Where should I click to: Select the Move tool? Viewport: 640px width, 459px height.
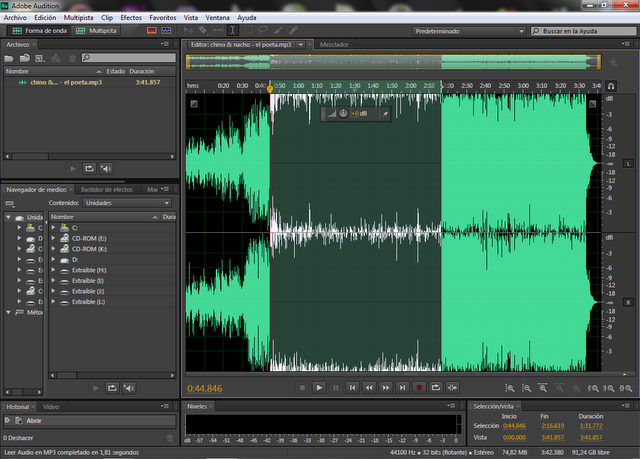coord(188,30)
